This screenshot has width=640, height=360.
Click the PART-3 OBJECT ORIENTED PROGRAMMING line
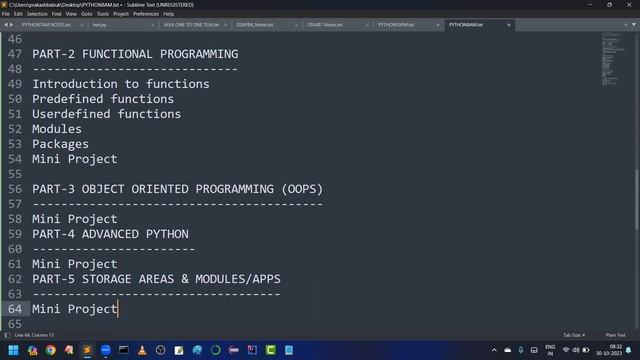(x=178, y=189)
